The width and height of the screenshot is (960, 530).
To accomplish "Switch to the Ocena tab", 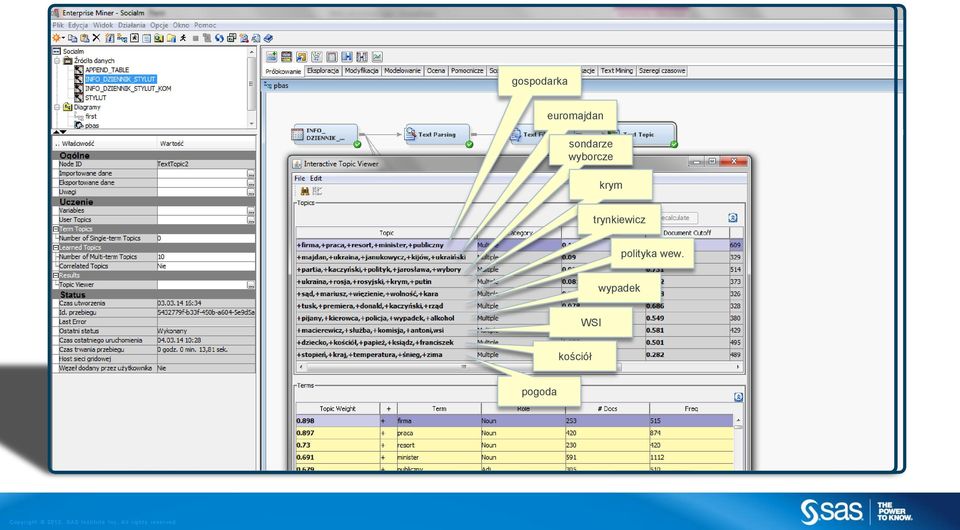I will (436, 71).
